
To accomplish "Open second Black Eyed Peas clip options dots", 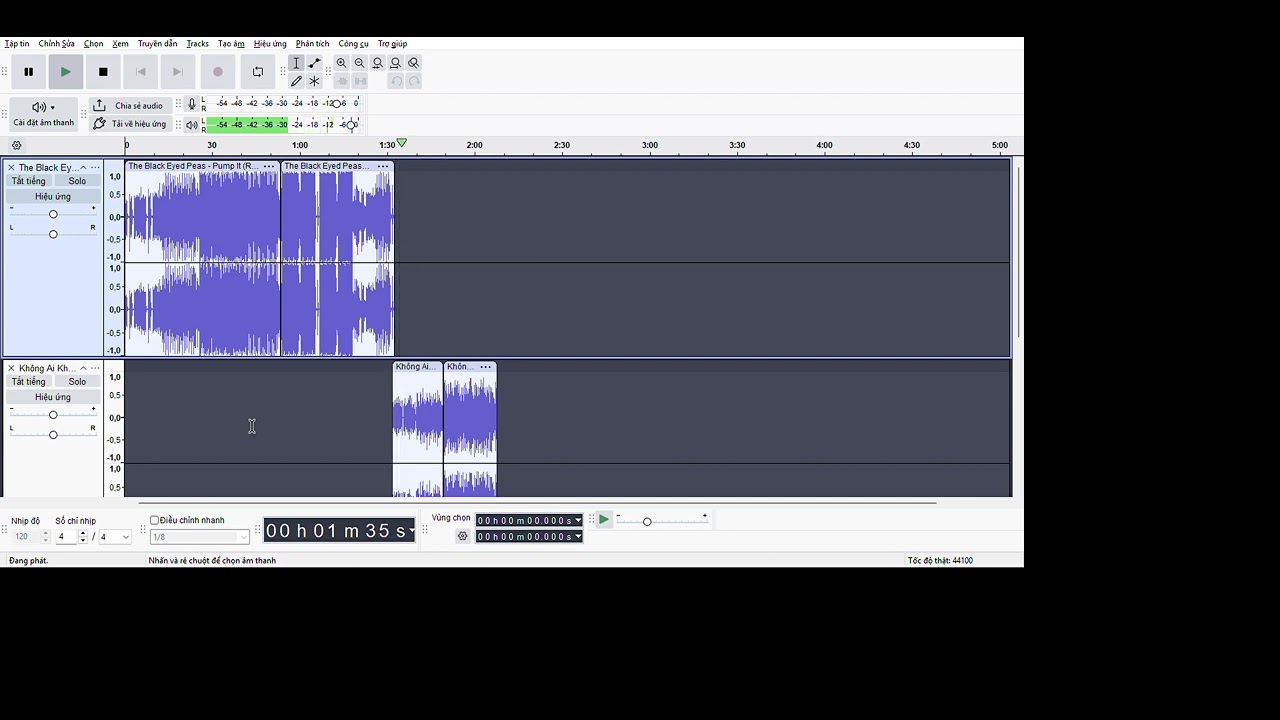I will point(382,166).
